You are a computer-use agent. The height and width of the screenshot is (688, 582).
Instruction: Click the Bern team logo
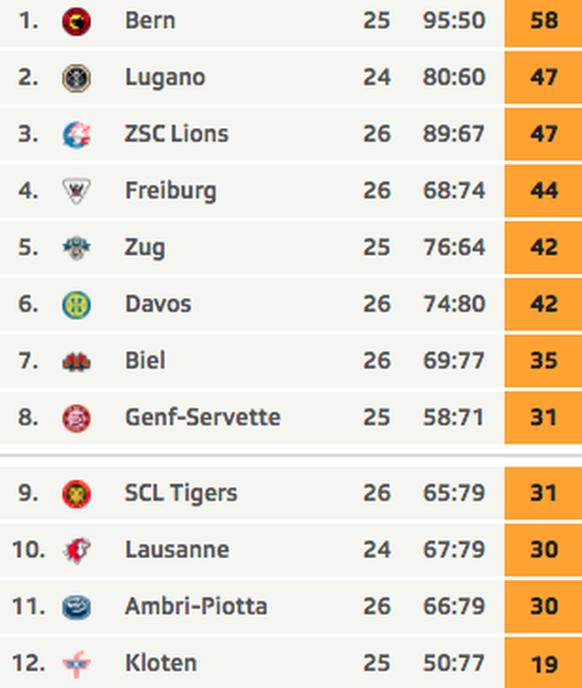click(x=76, y=21)
